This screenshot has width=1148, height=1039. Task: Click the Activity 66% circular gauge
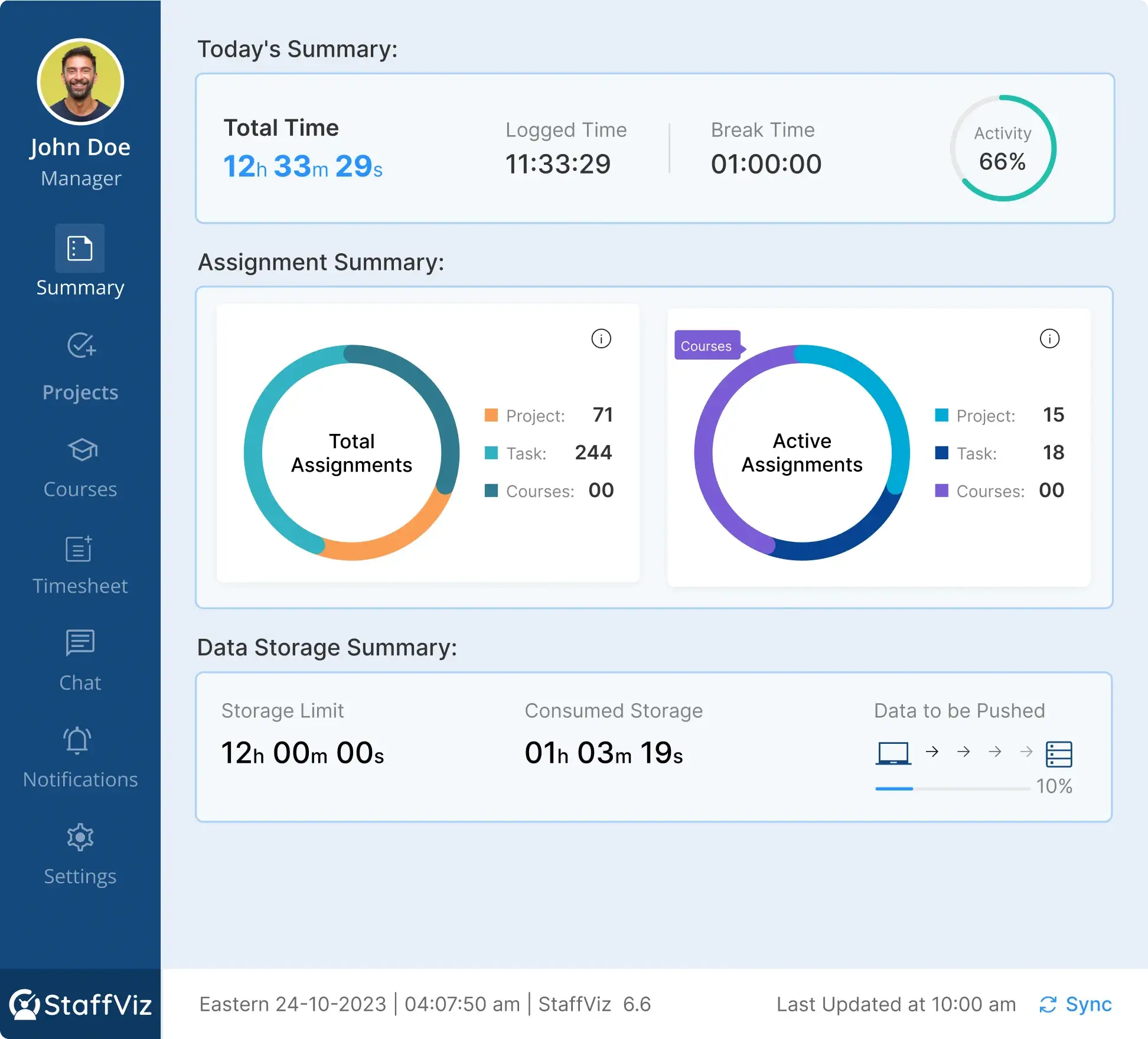coord(1003,148)
